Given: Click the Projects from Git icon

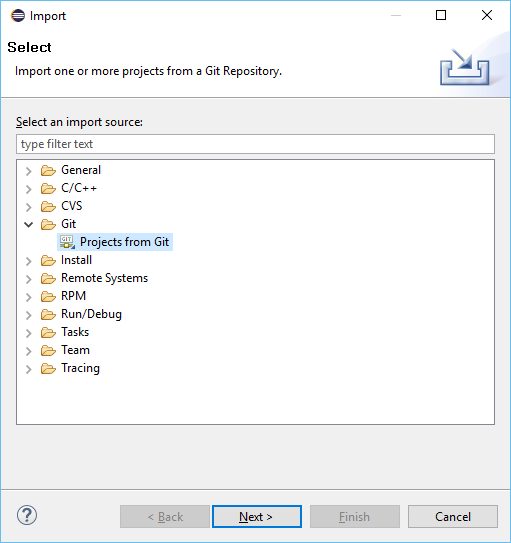Looking at the screenshot, I should pos(67,242).
